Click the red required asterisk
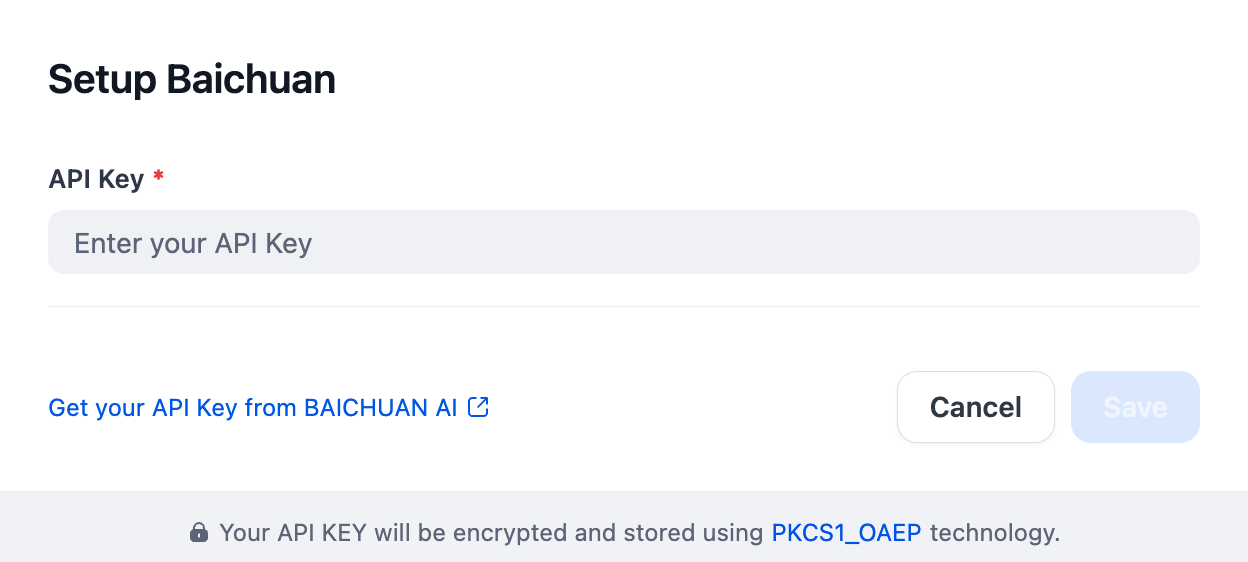This screenshot has width=1248, height=562. click(158, 178)
